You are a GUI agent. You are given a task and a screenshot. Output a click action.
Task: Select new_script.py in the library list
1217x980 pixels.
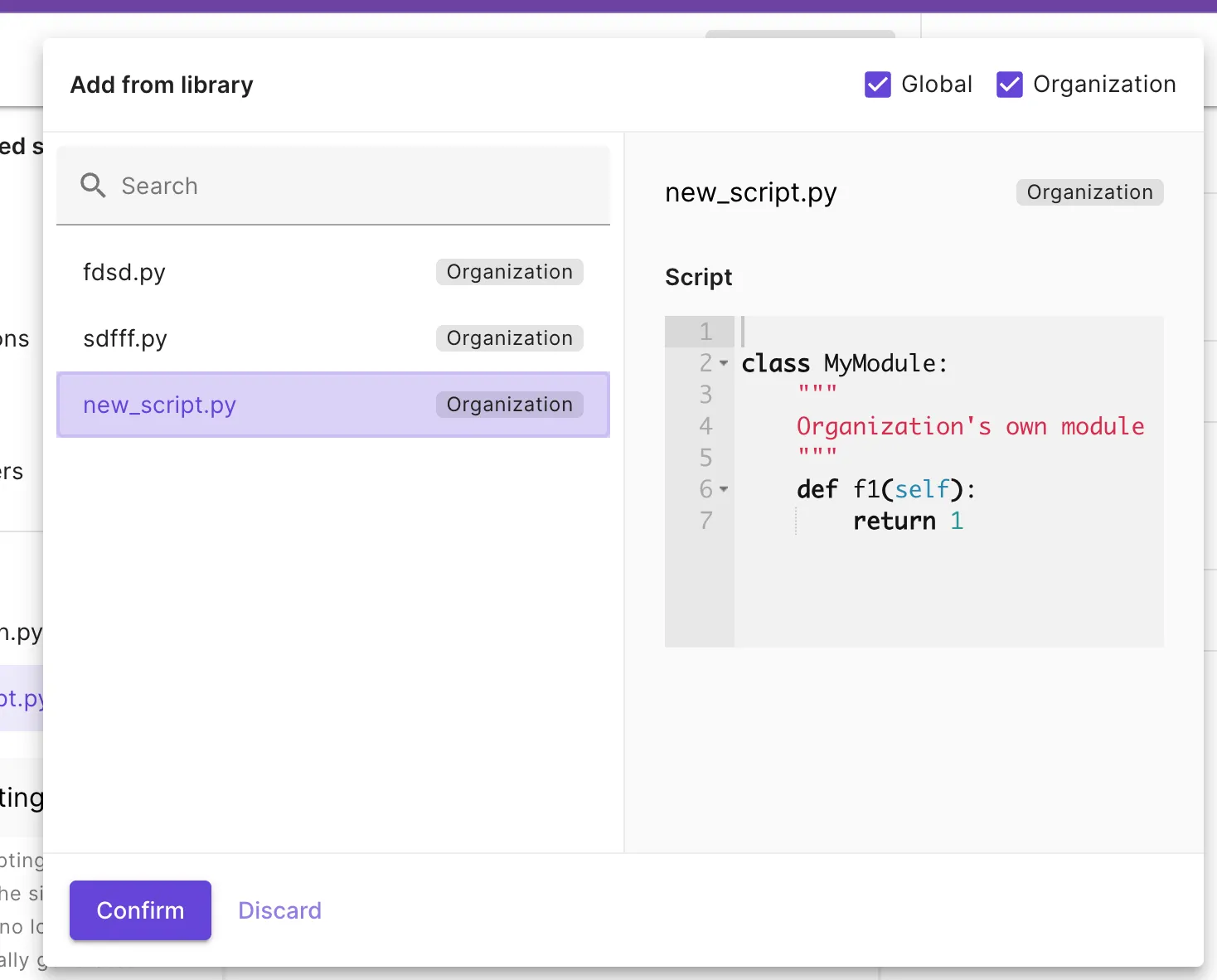click(x=333, y=405)
